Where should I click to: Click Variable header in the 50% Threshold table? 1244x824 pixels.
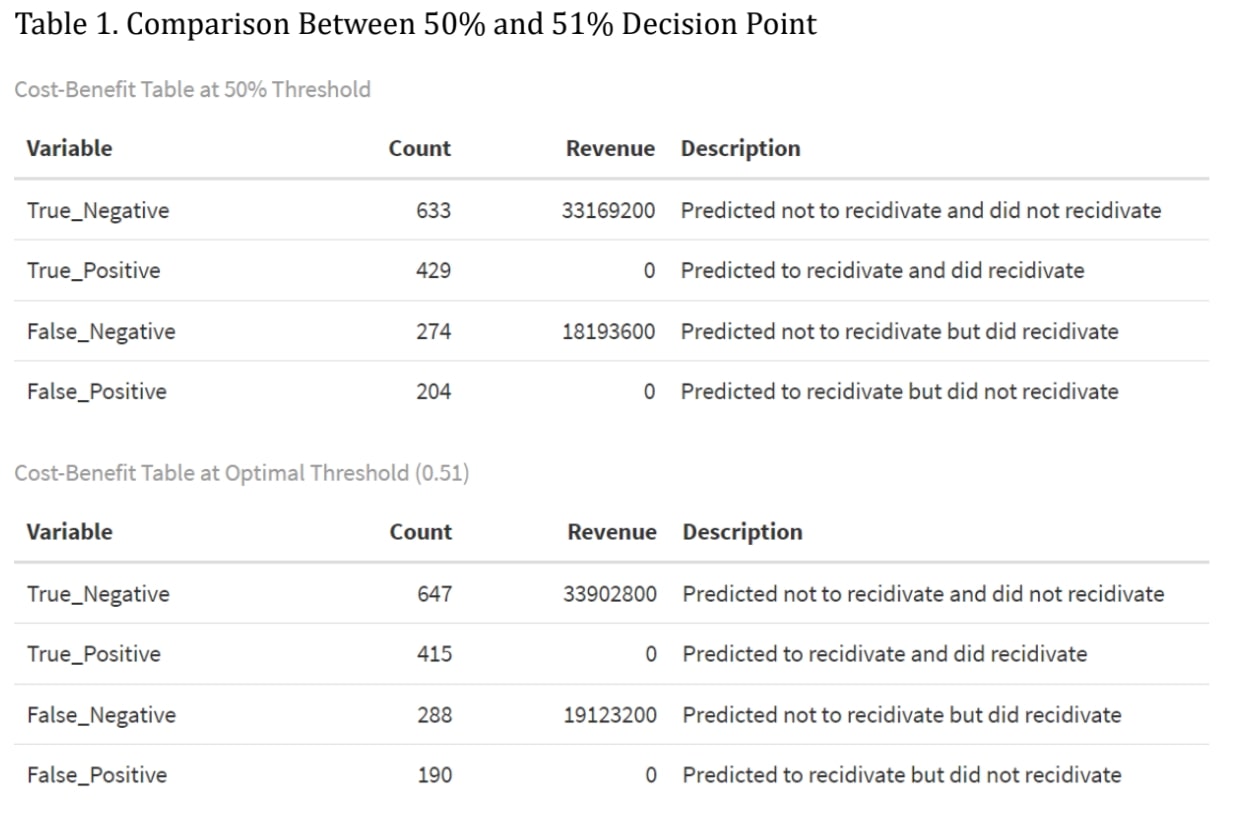69,148
